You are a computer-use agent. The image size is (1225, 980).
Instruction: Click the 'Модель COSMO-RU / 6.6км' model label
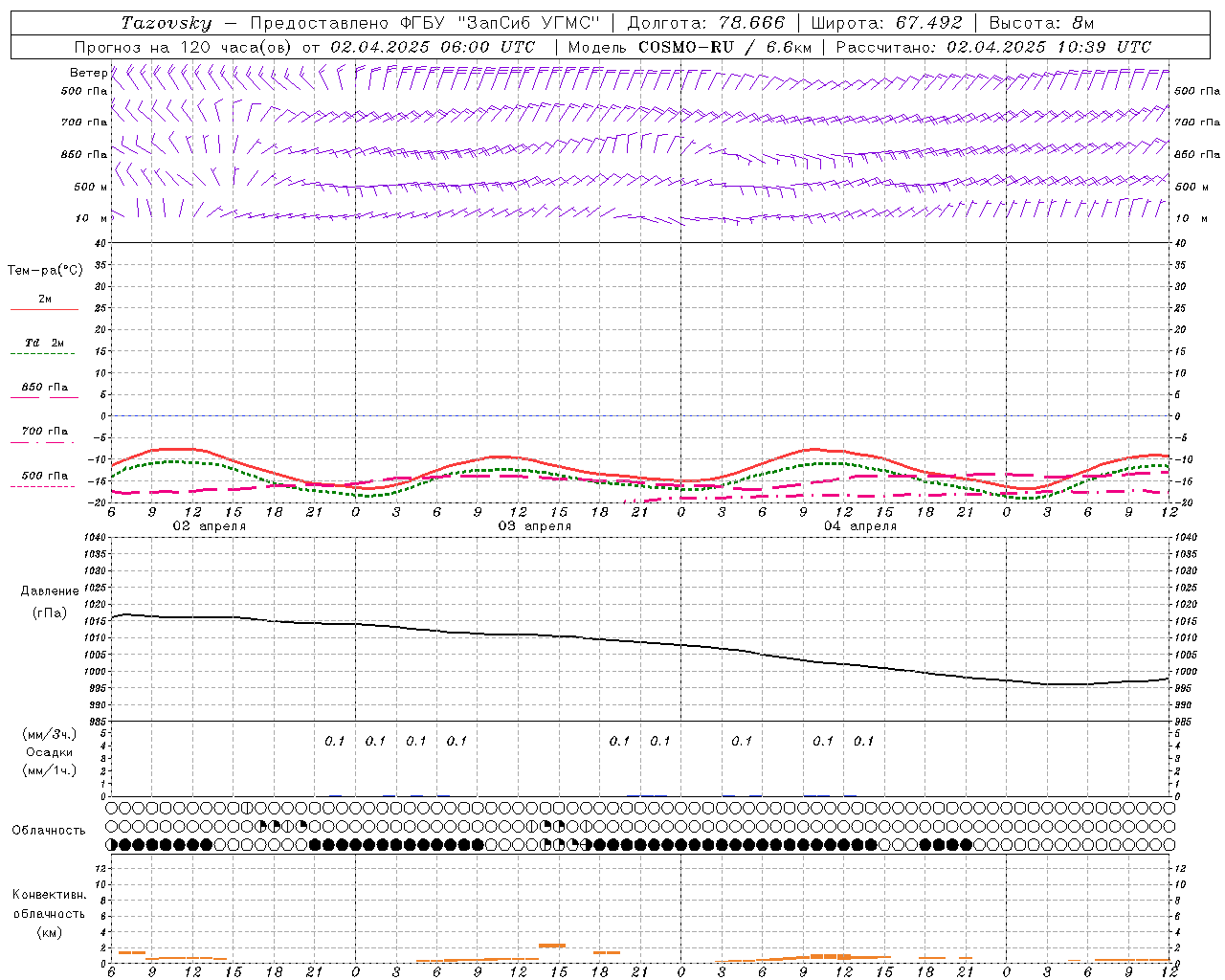coord(690,47)
